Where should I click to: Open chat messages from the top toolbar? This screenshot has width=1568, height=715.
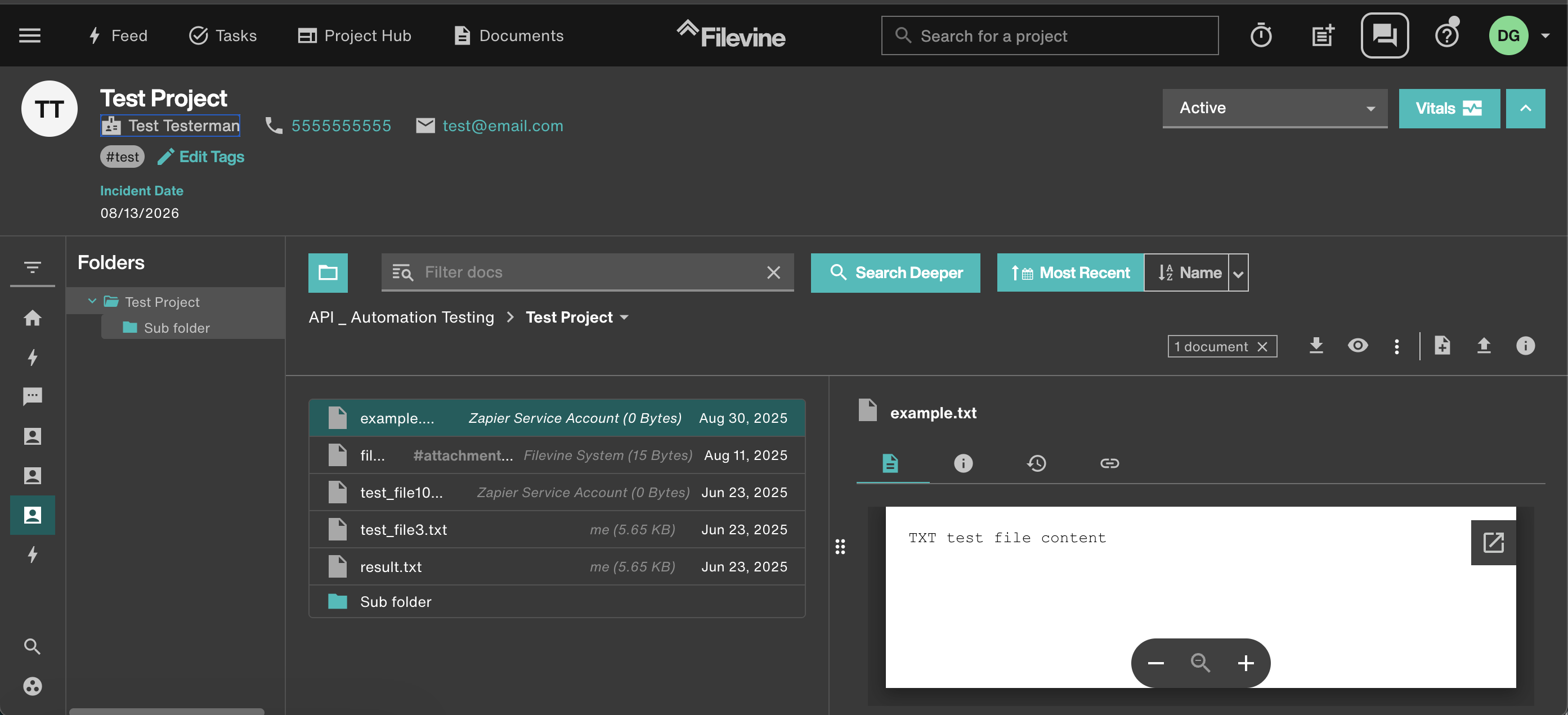[1385, 35]
